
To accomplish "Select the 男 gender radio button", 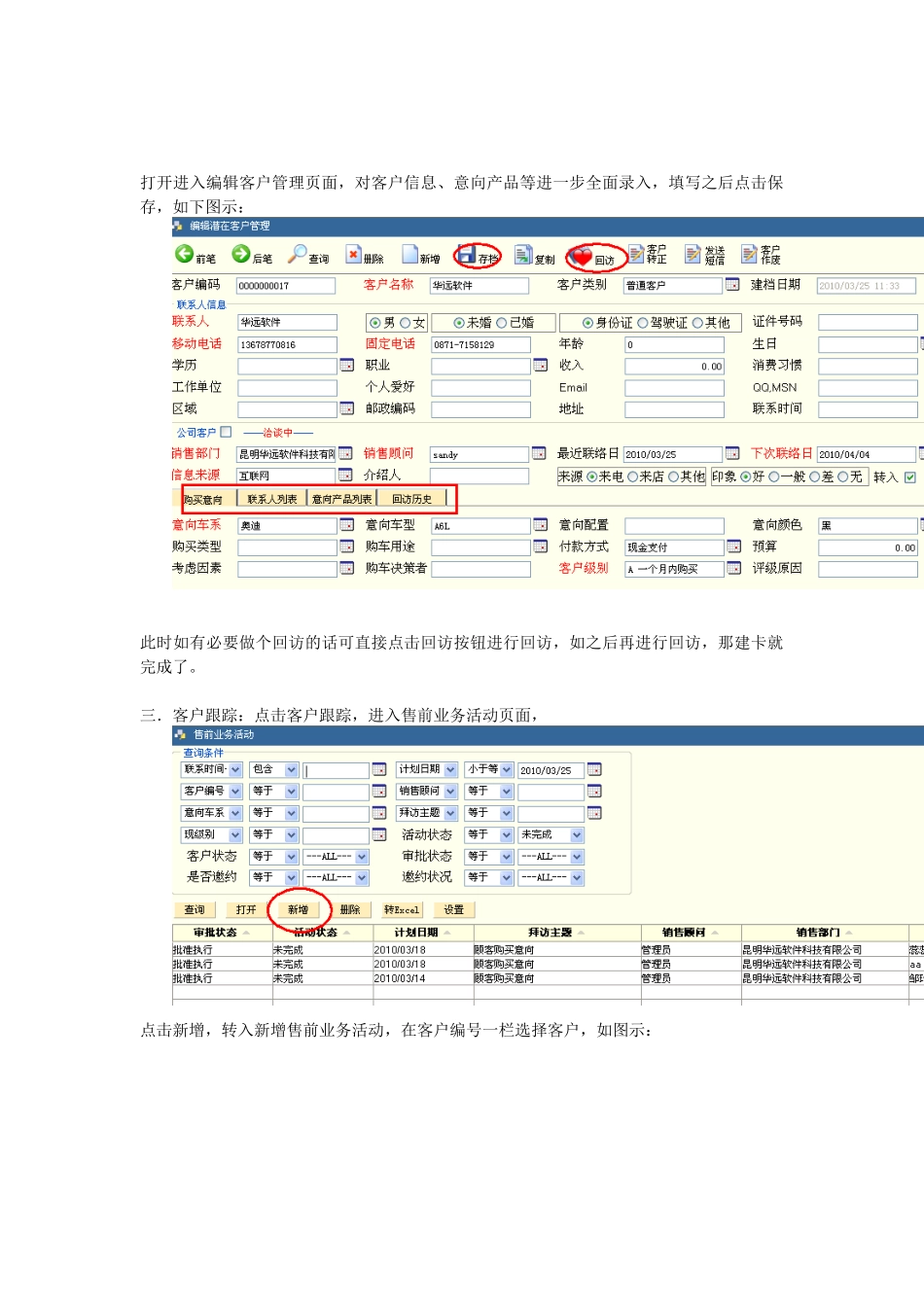I will tap(375, 323).
